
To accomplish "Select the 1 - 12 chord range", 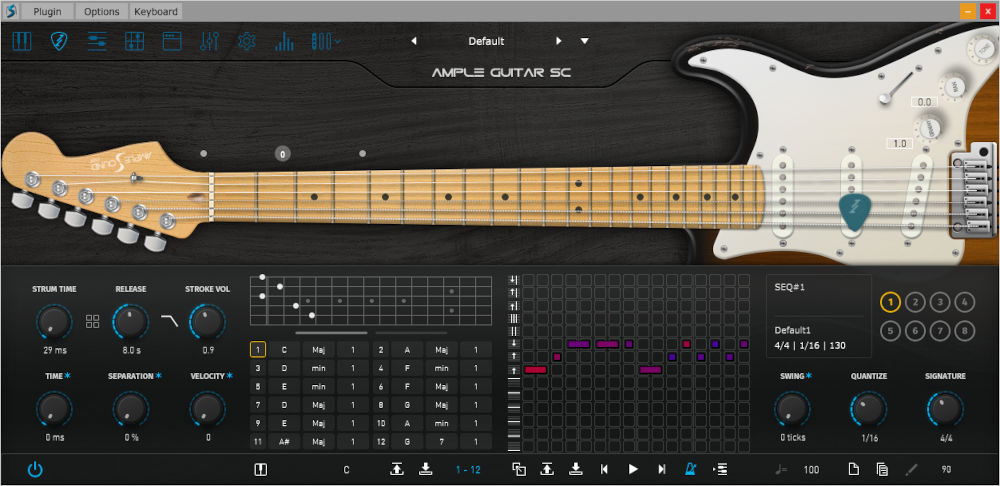I will point(468,470).
